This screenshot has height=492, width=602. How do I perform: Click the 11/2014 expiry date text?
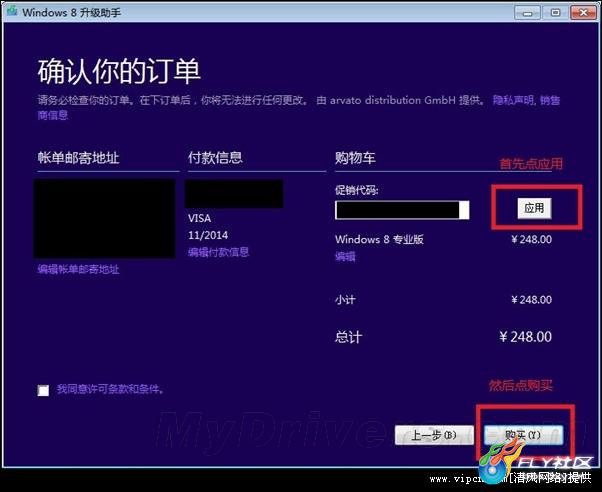click(x=208, y=235)
